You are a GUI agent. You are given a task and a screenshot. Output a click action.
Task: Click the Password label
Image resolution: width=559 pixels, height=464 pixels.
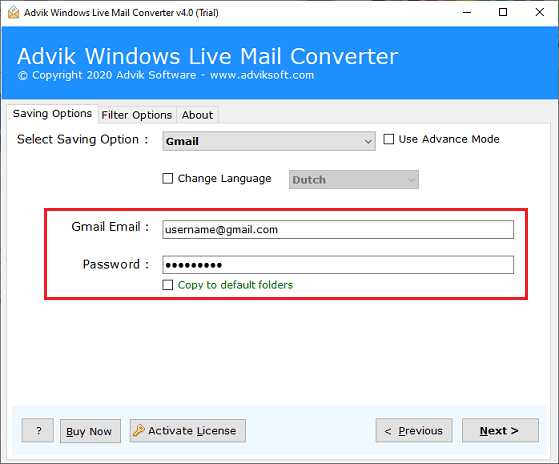(x=116, y=264)
